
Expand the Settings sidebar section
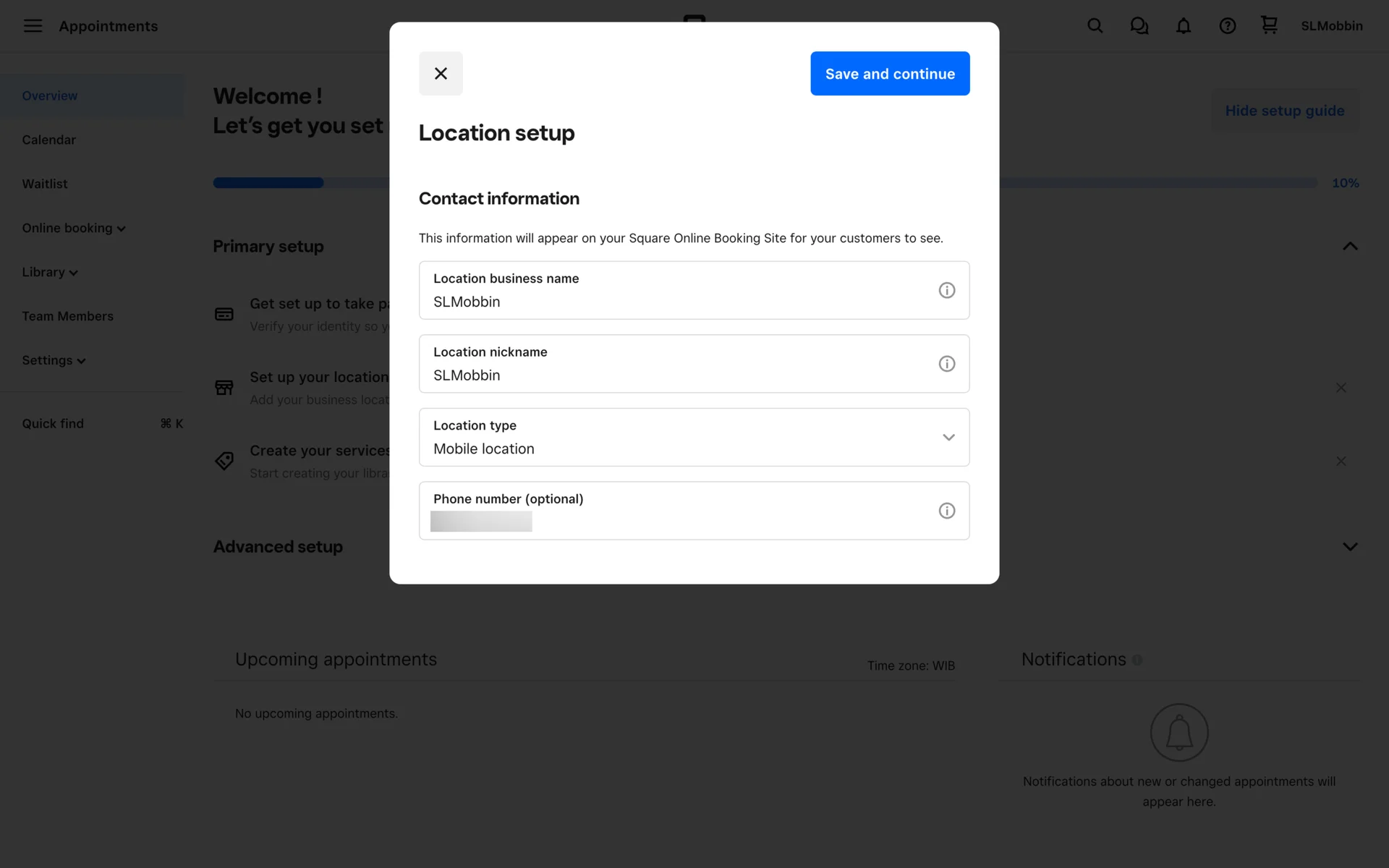point(54,360)
